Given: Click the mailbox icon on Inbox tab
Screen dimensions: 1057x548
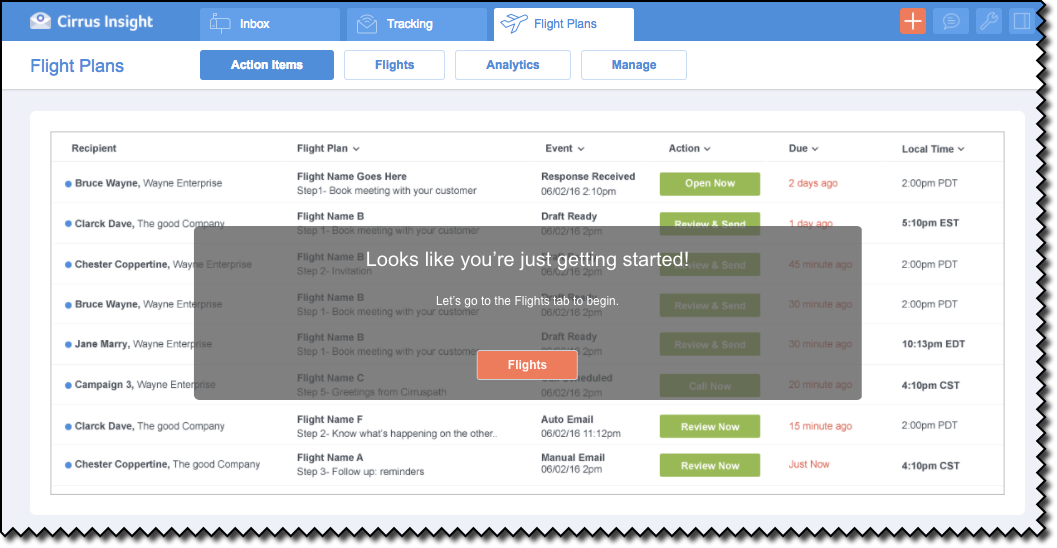Looking at the screenshot, I should tap(220, 24).
